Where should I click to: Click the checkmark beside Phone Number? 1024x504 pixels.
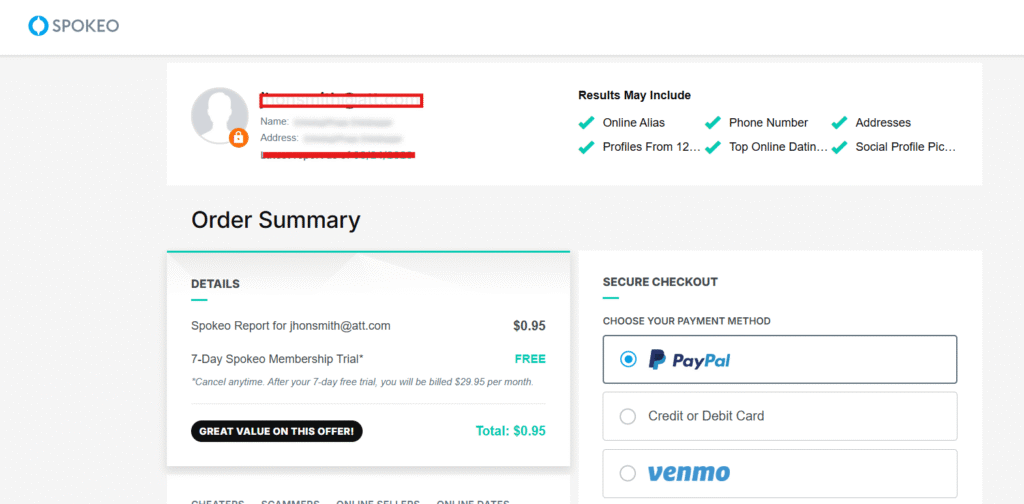(x=713, y=123)
